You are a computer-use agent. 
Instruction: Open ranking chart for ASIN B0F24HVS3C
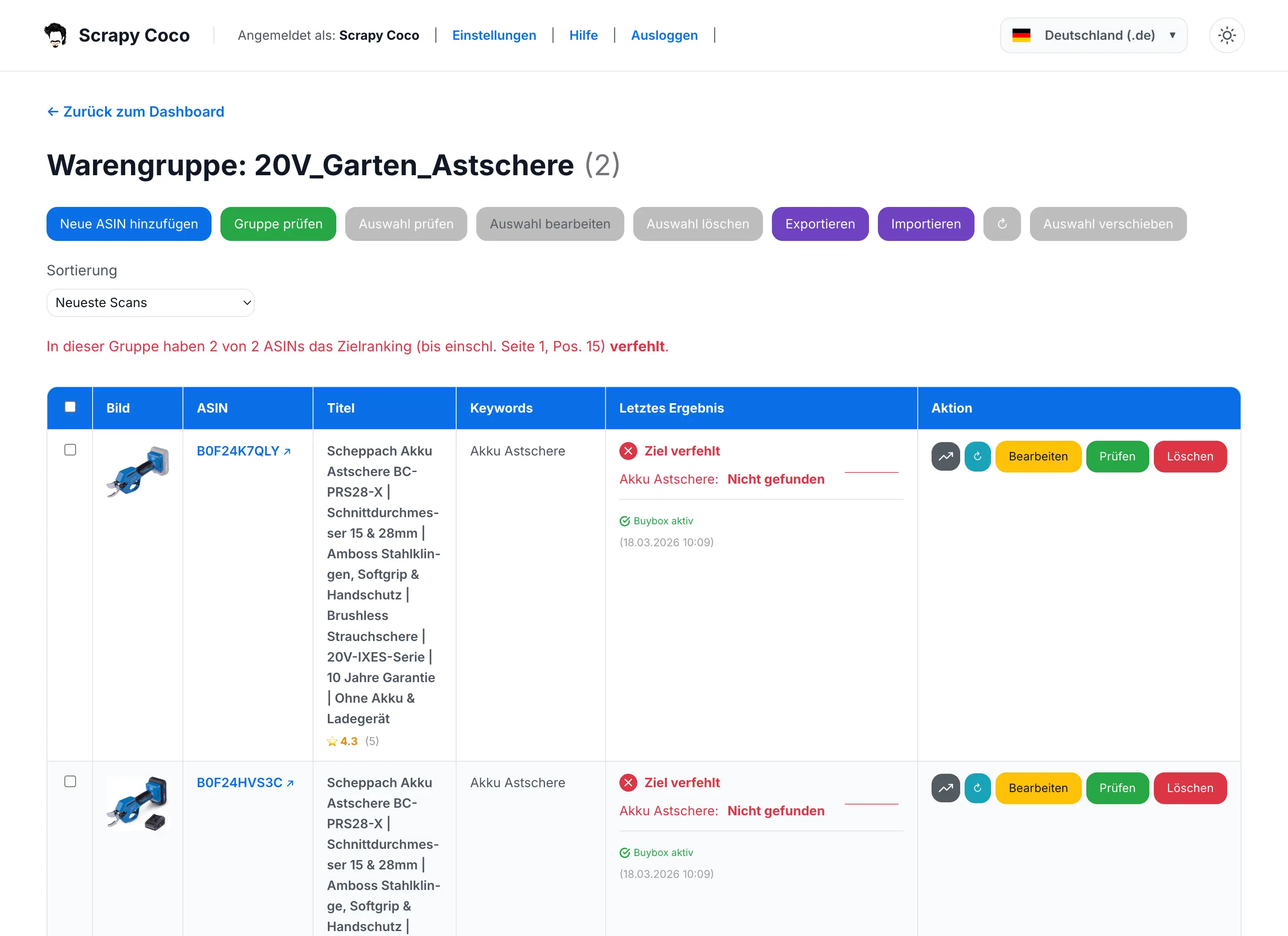[x=945, y=788]
